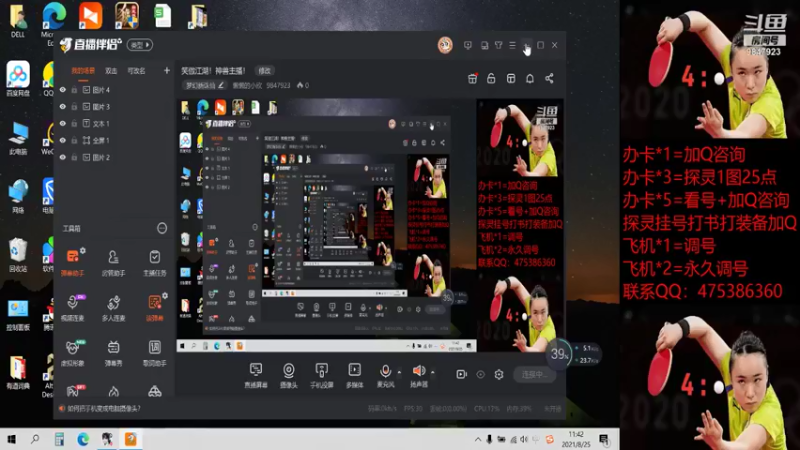
Task: Hide the 文本 1 source layer
Action: pyautogui.click(x=63, y=123)
